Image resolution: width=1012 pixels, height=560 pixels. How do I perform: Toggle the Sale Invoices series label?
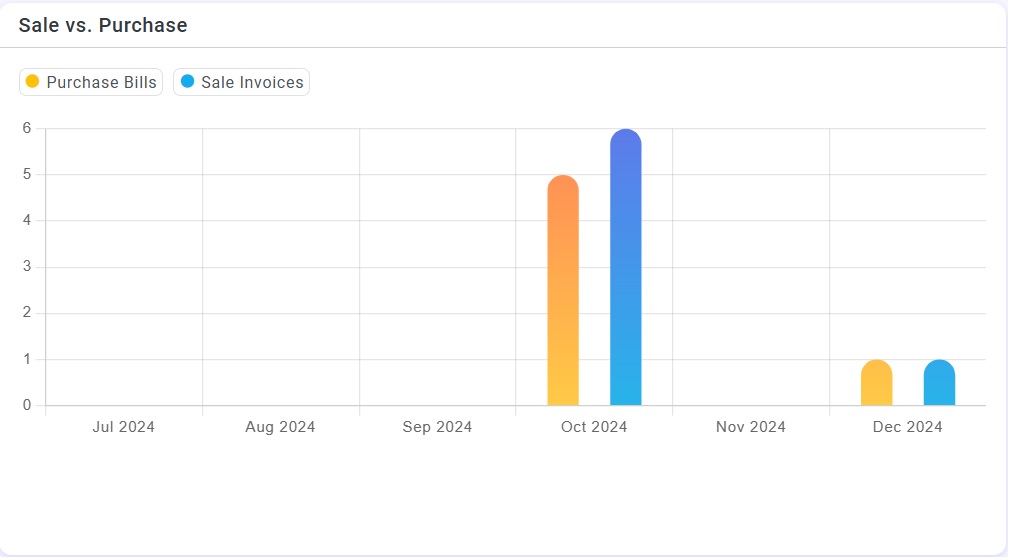tap(252, 83)
